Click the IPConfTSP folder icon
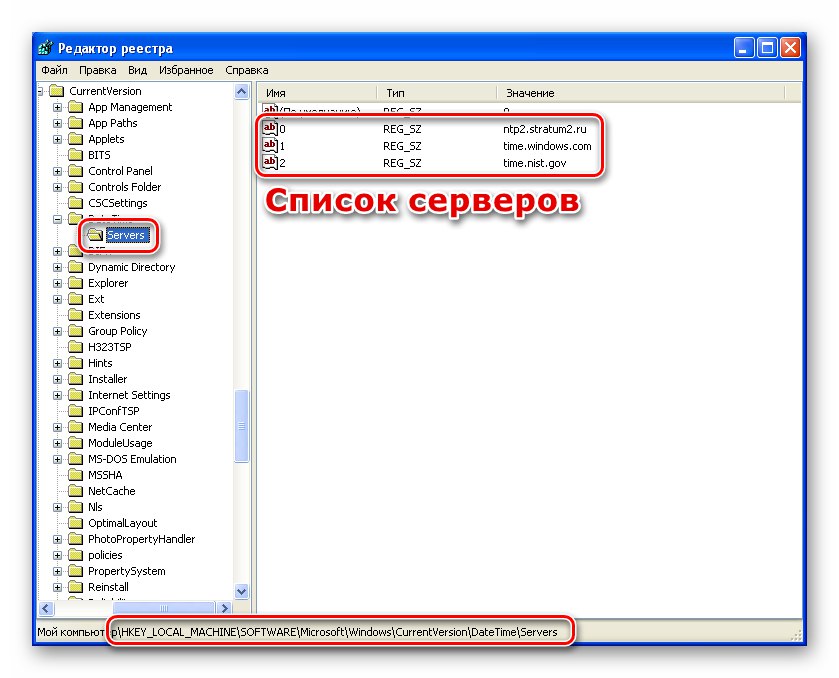839x678 pixels. 75,411
